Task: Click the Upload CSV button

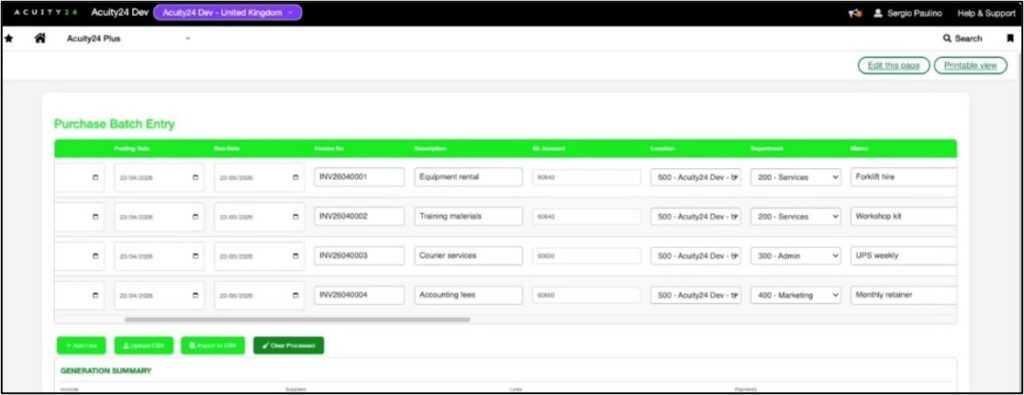Action: 144,345
